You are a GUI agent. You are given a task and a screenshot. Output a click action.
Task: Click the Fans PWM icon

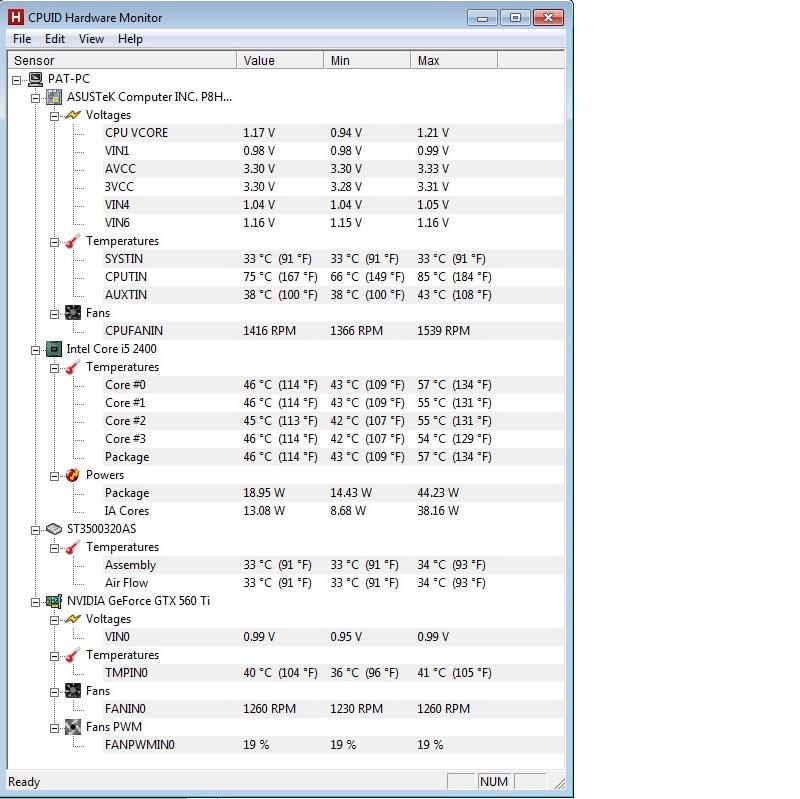coord(73,727)
